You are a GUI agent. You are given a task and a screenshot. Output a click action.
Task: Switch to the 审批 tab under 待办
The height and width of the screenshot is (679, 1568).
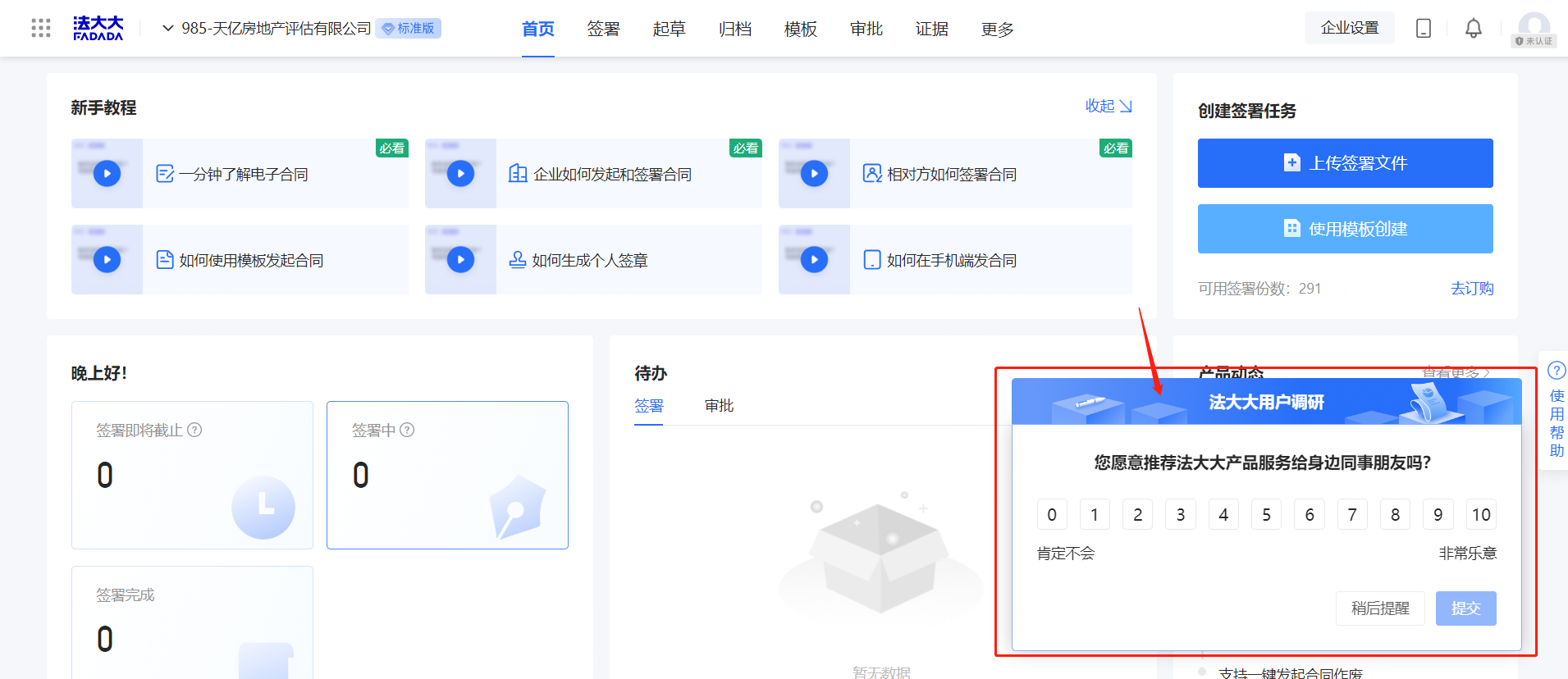[x=719, y=405]
